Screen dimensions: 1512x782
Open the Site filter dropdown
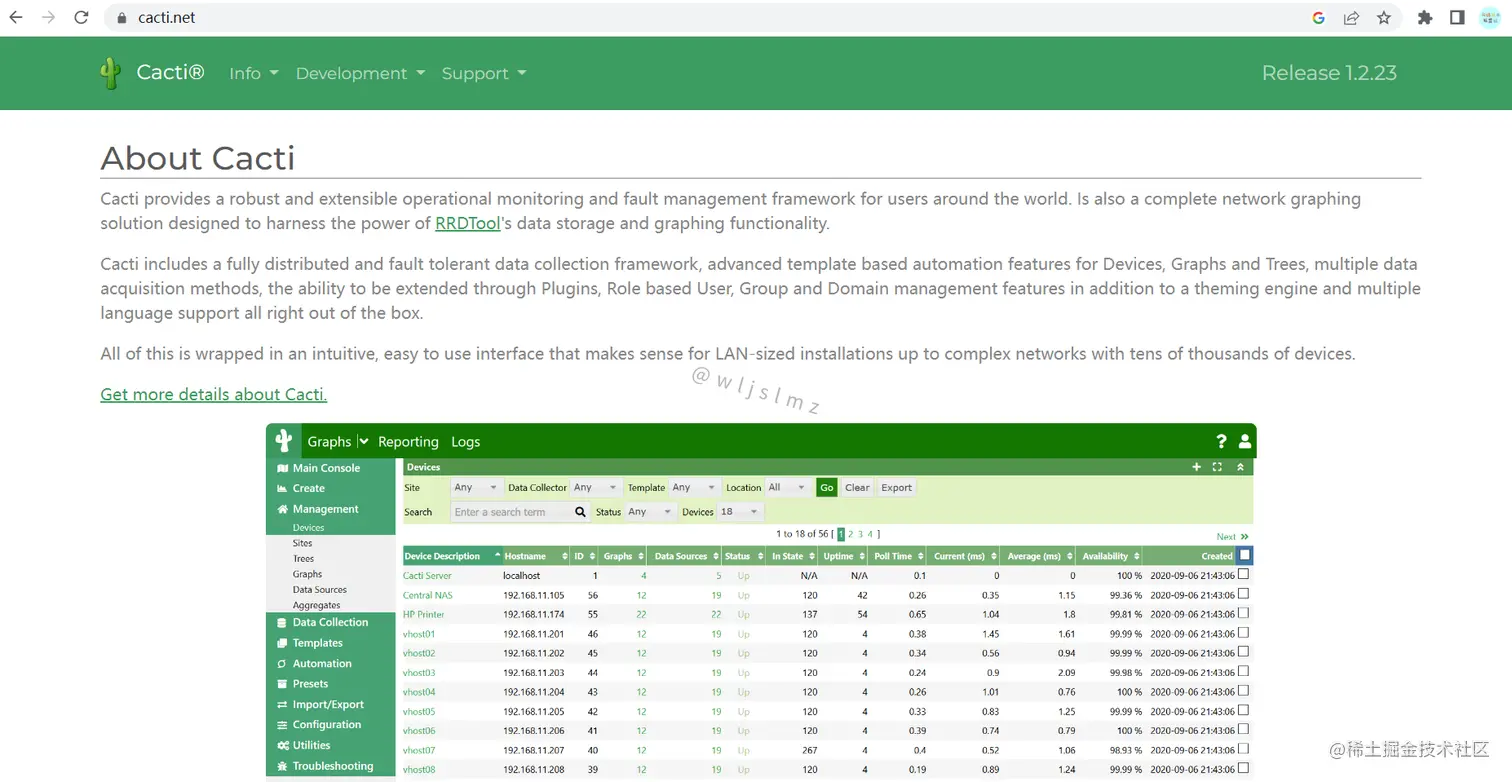475,487
